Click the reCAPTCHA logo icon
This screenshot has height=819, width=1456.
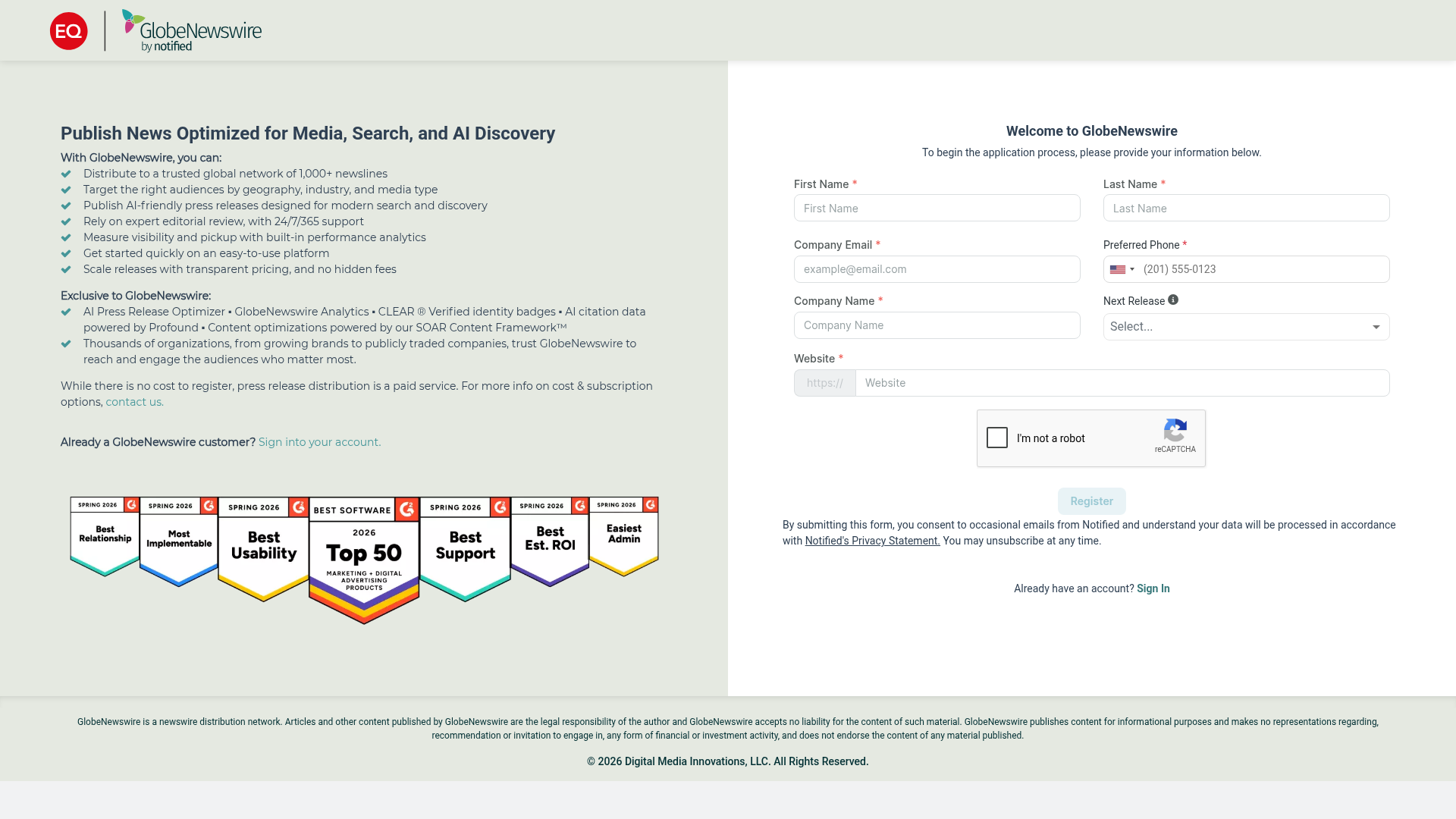click(1175, 431)
